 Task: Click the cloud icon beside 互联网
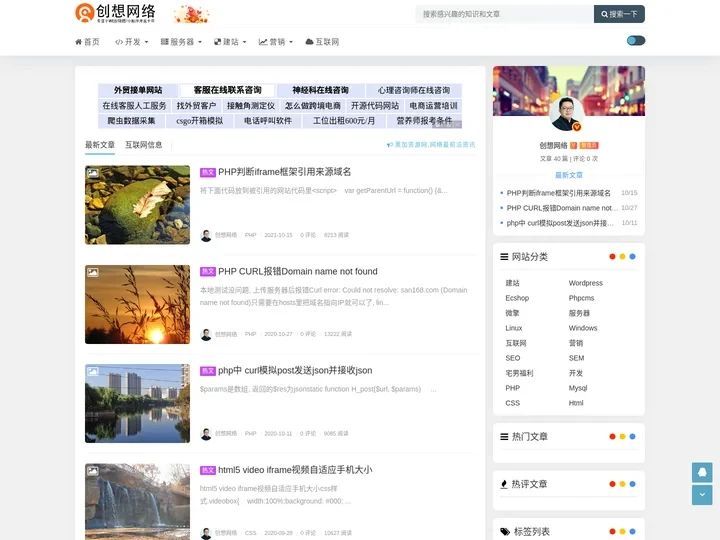[309, 42]
